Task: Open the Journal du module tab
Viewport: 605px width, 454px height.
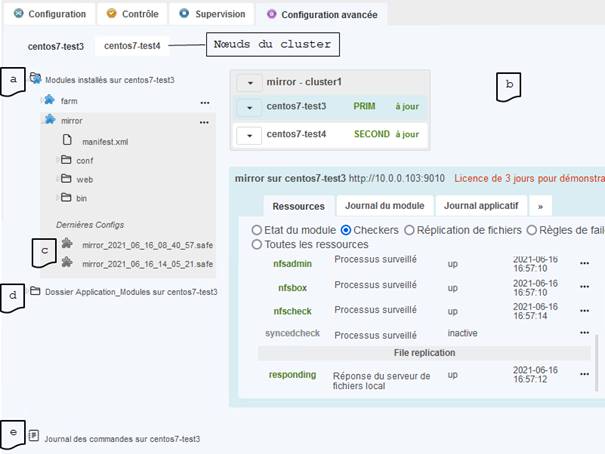Action: tap(385, 206)
